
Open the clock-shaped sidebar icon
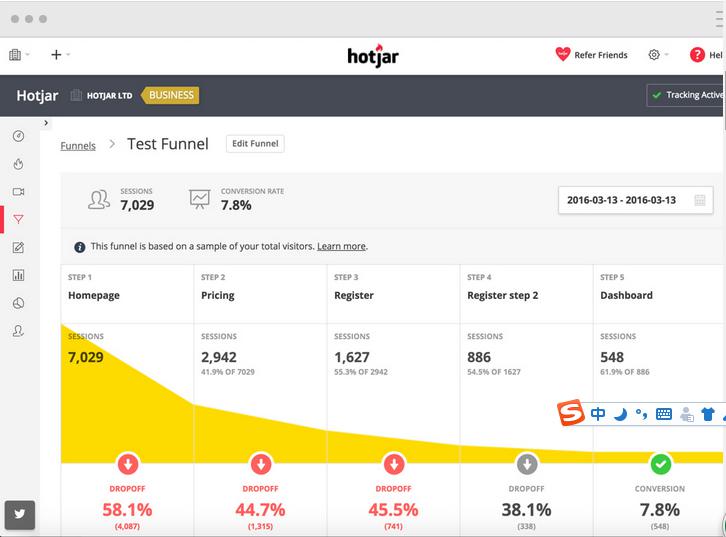pos(19,303)
